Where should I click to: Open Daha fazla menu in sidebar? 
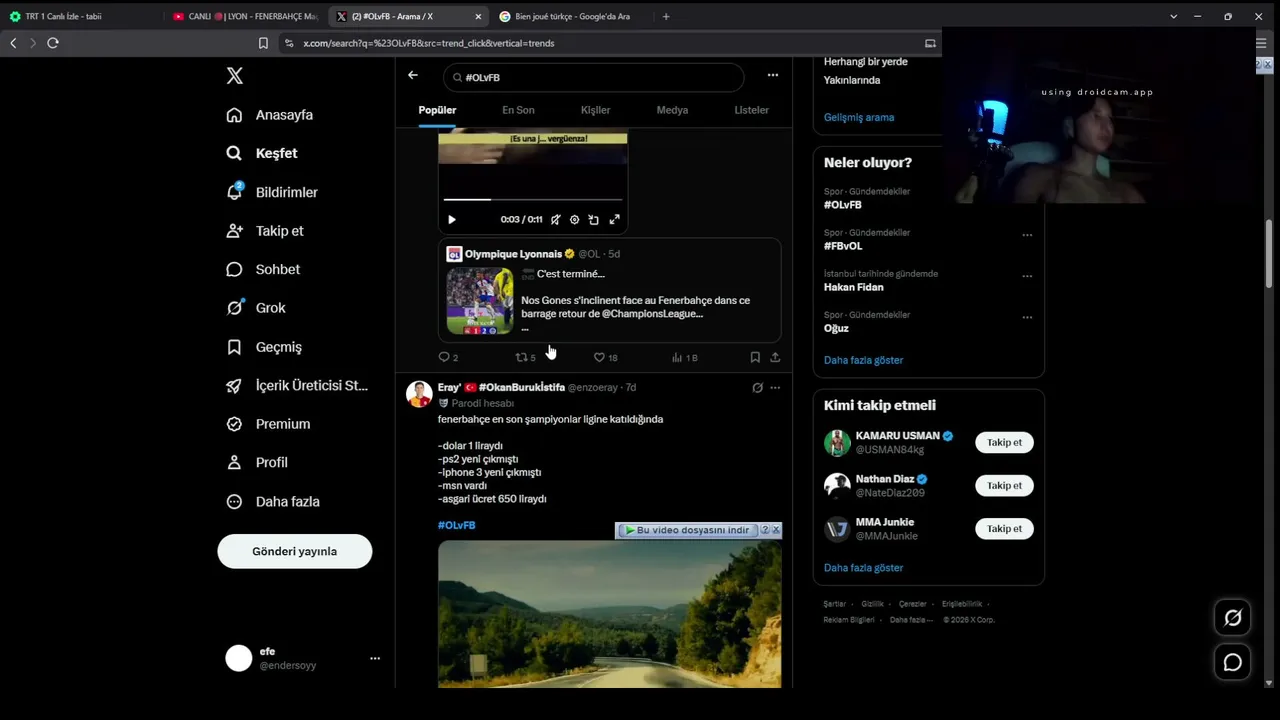point(273,501)
